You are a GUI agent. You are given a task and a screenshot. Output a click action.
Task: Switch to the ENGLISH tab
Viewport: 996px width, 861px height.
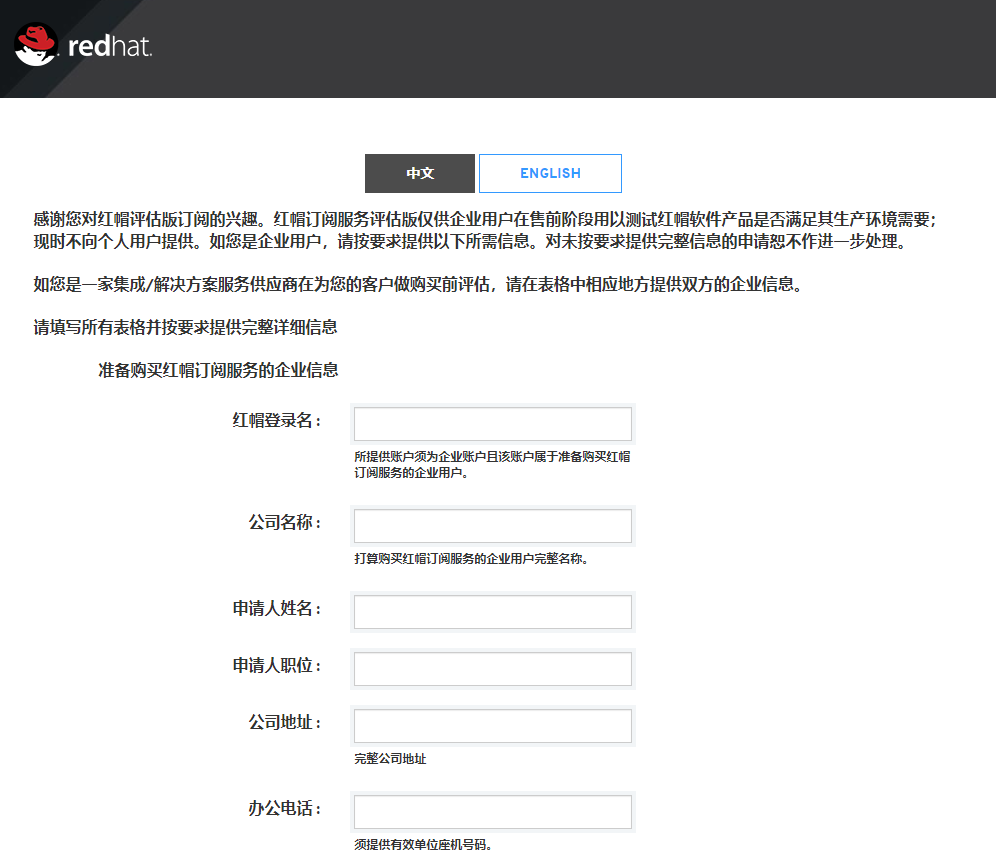(550, 173)
